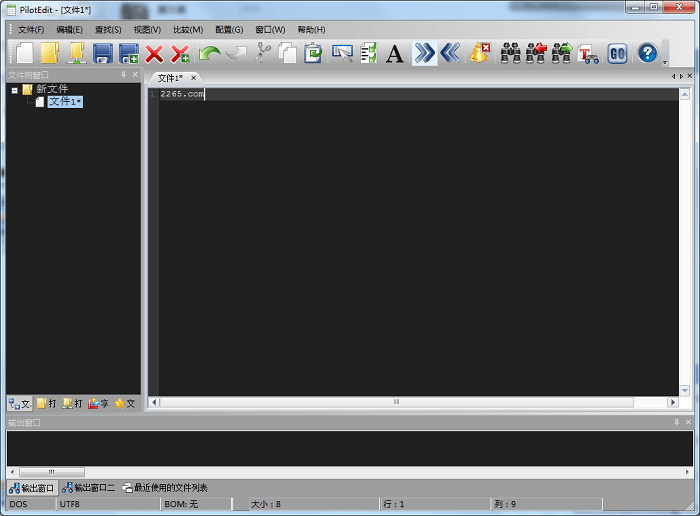Select 文件1* in the file tree
The image size is (700, 516).
[x=65, y=102]
